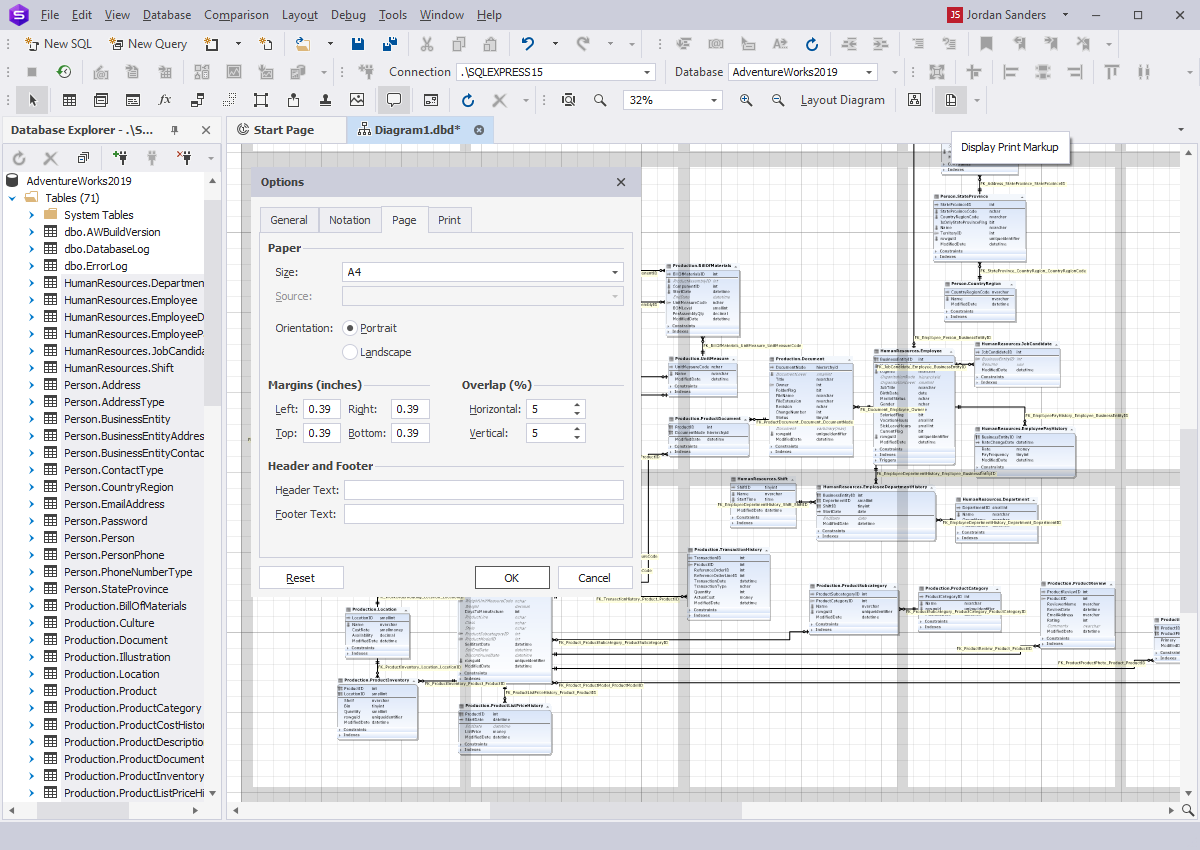Switch to the General tab in Options
This screenshot has width=1200, height=850.
(x=289, y=220)
